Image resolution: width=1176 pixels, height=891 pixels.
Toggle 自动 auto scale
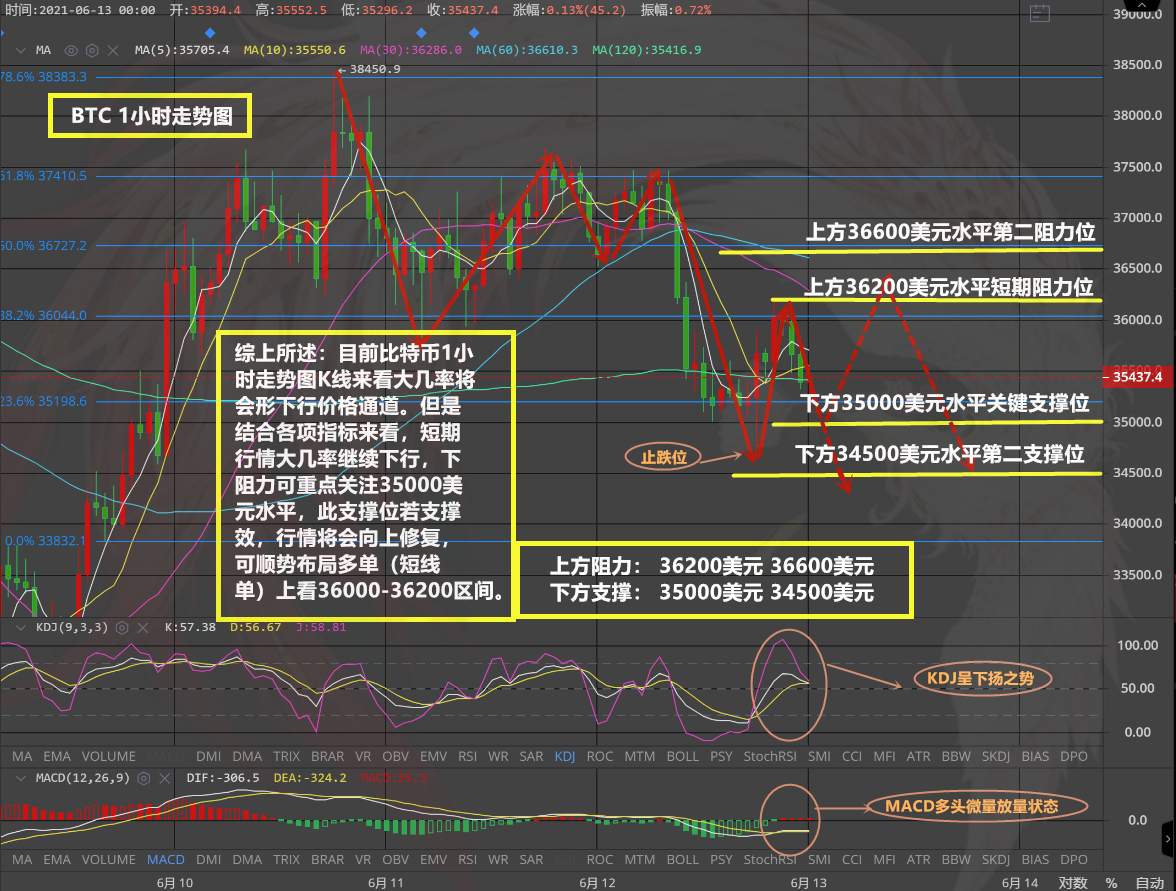click(1150, 883)
